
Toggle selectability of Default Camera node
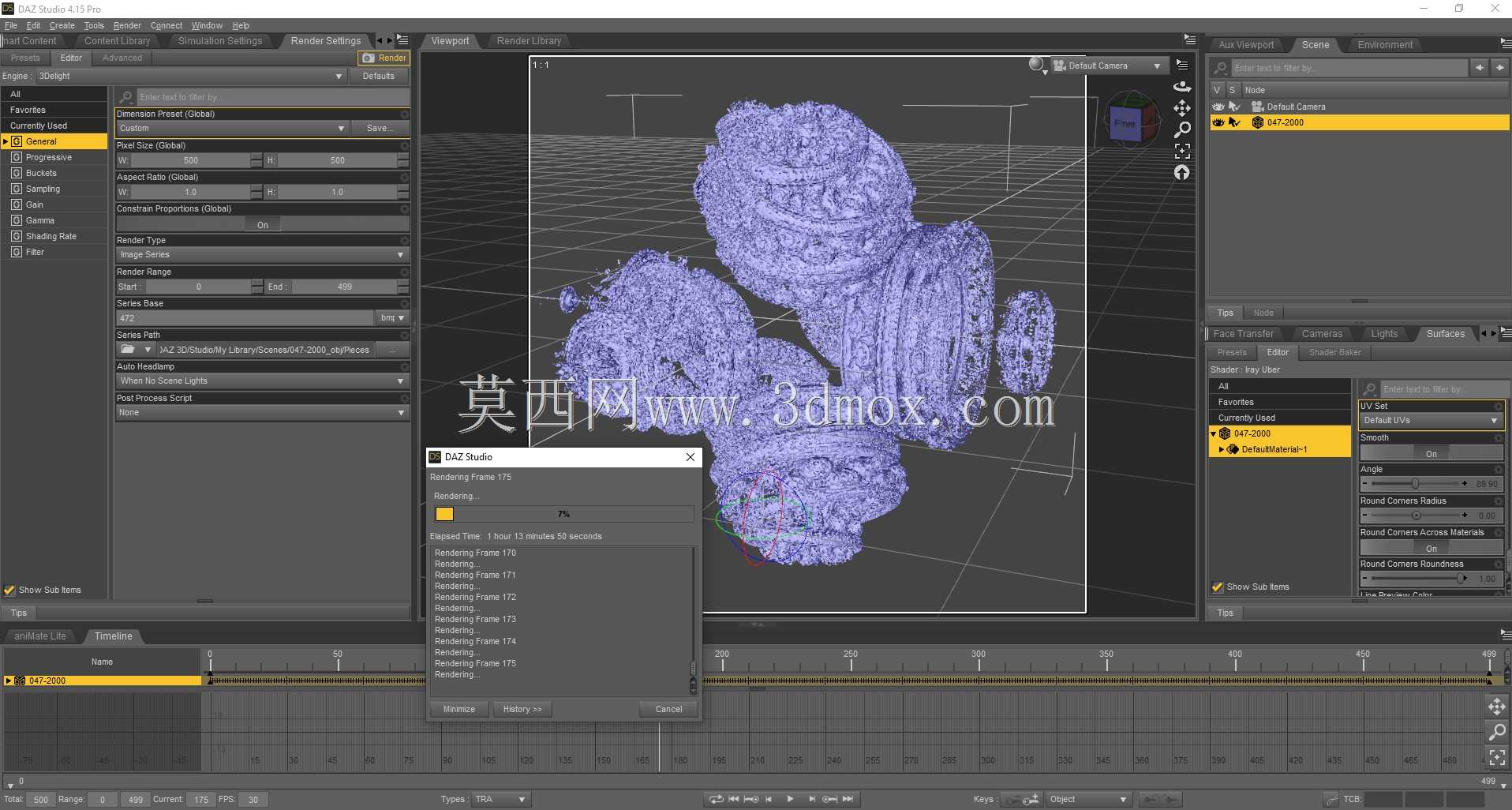click(x=1234, y=107)
